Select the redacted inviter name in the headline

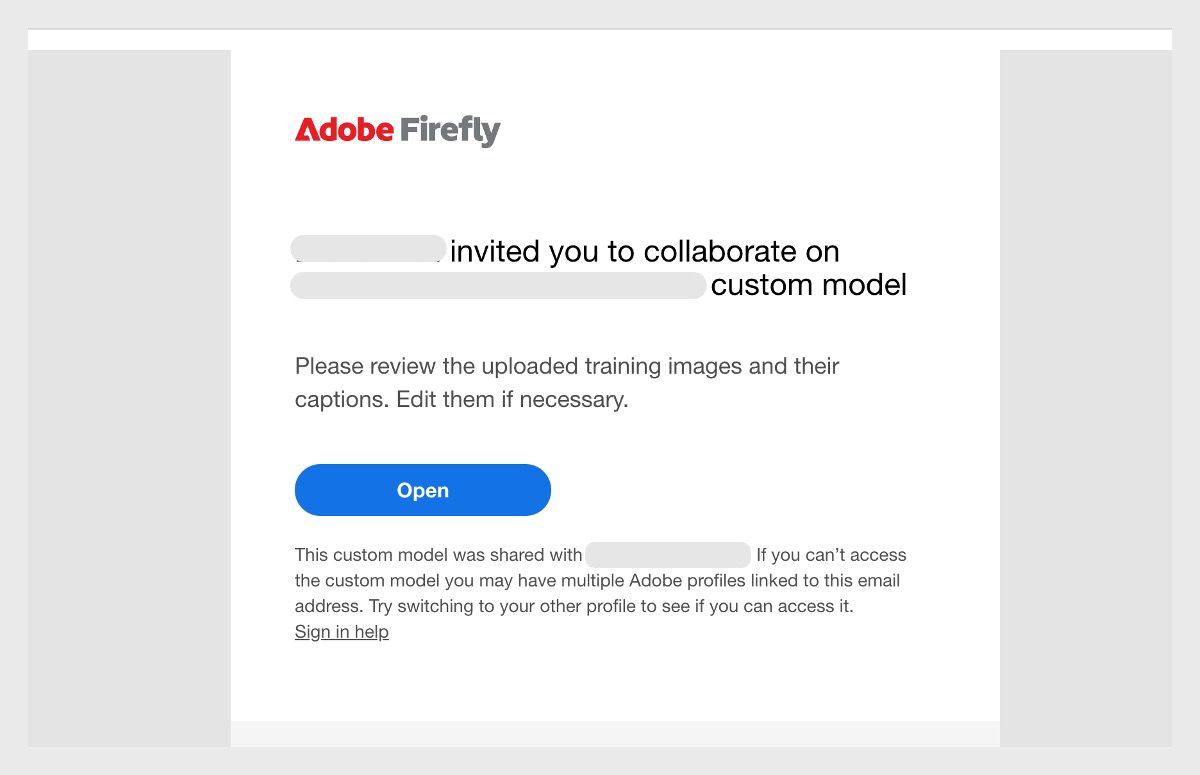click(368, 249)
